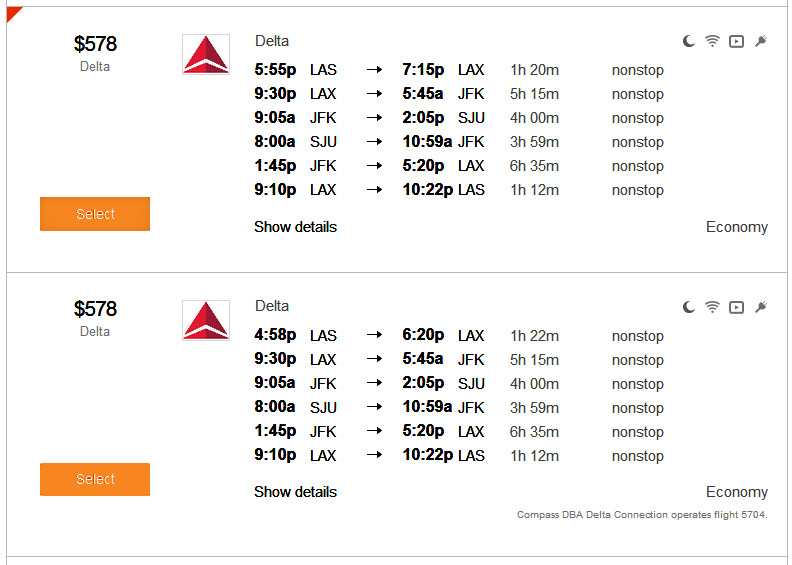Expand Show details for first itinerary
This screenshot has width=792, height=565.
(295, 227)
